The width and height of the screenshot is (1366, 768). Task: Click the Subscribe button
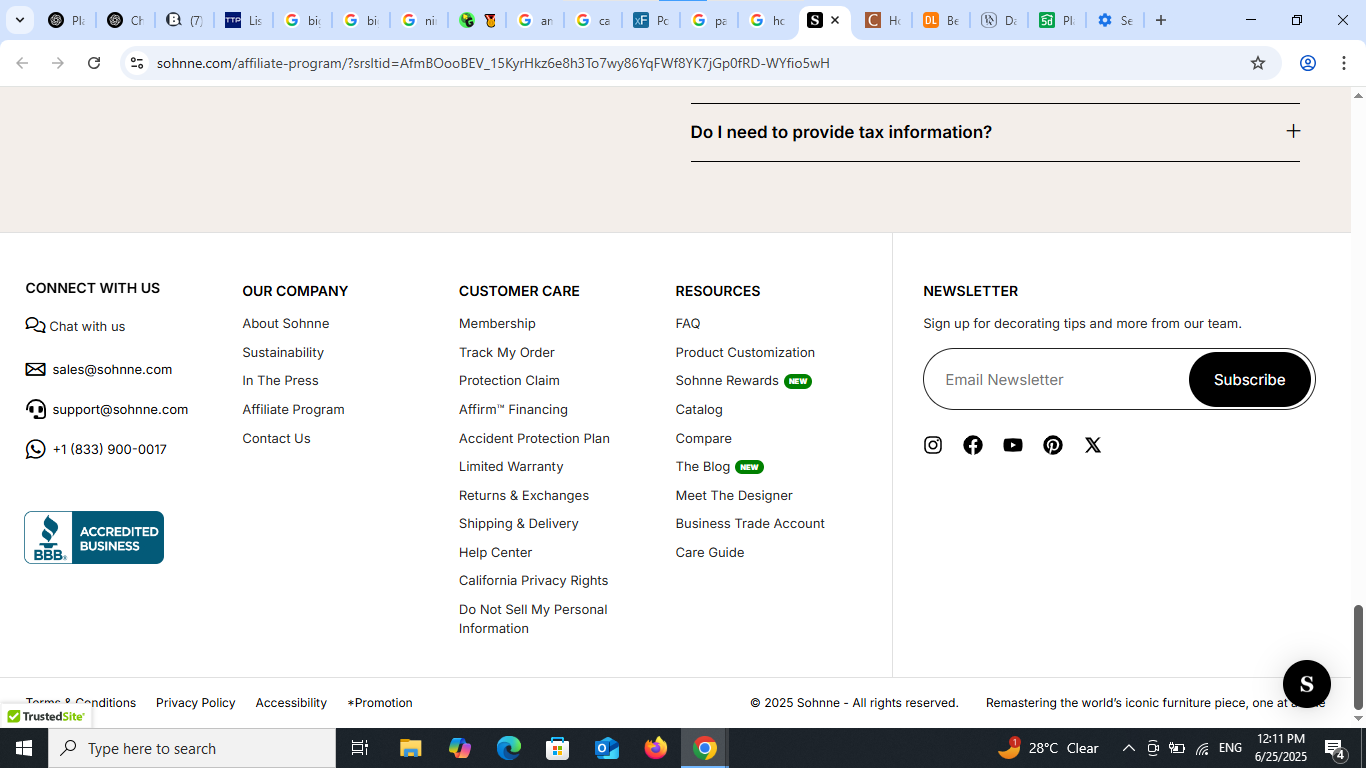pyautogui.click(x=1249, y=379)
